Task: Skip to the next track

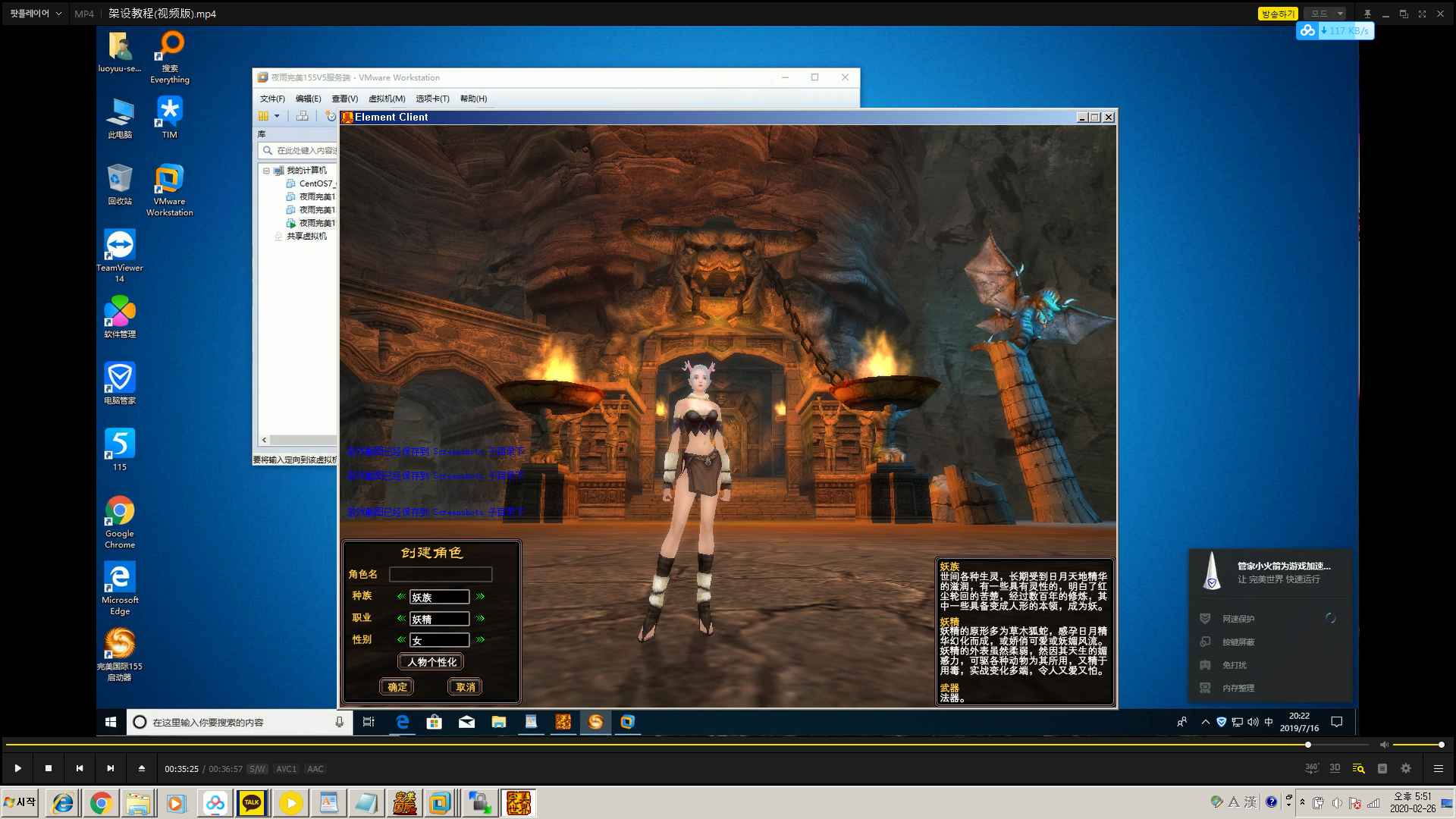Action: pyautogui.click(x=111, y=768)
